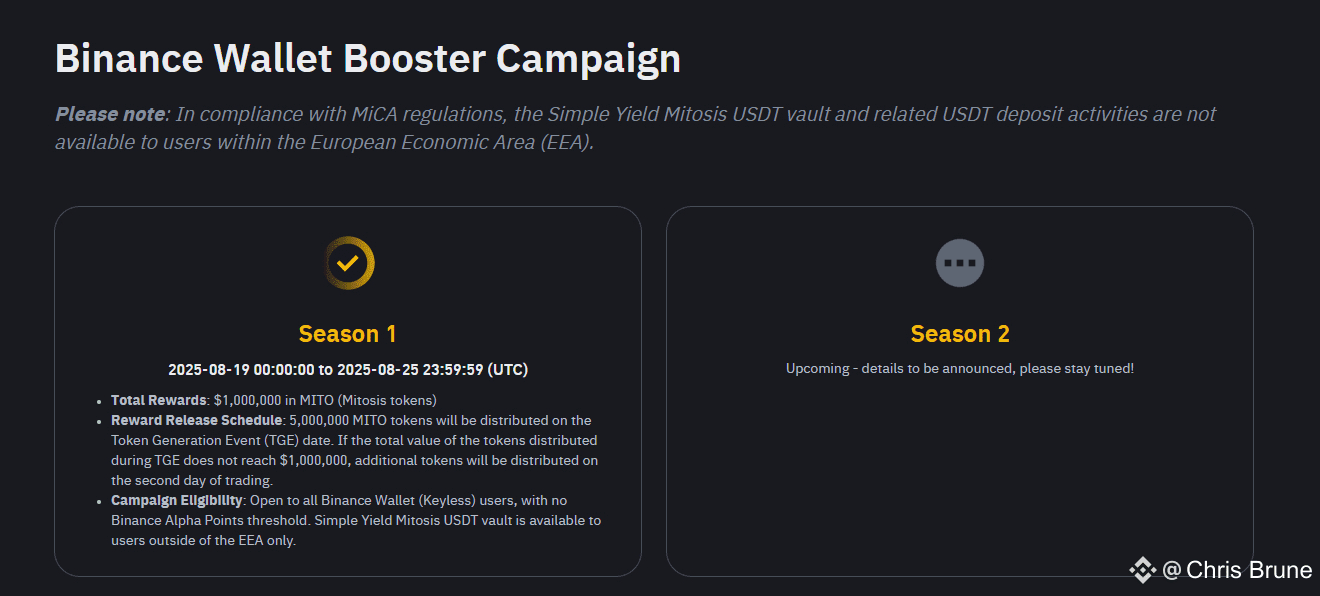1320x596 pixels.
Task: Click the Season 2 gray ellipsis icon
Action: (x=960, y=264)
